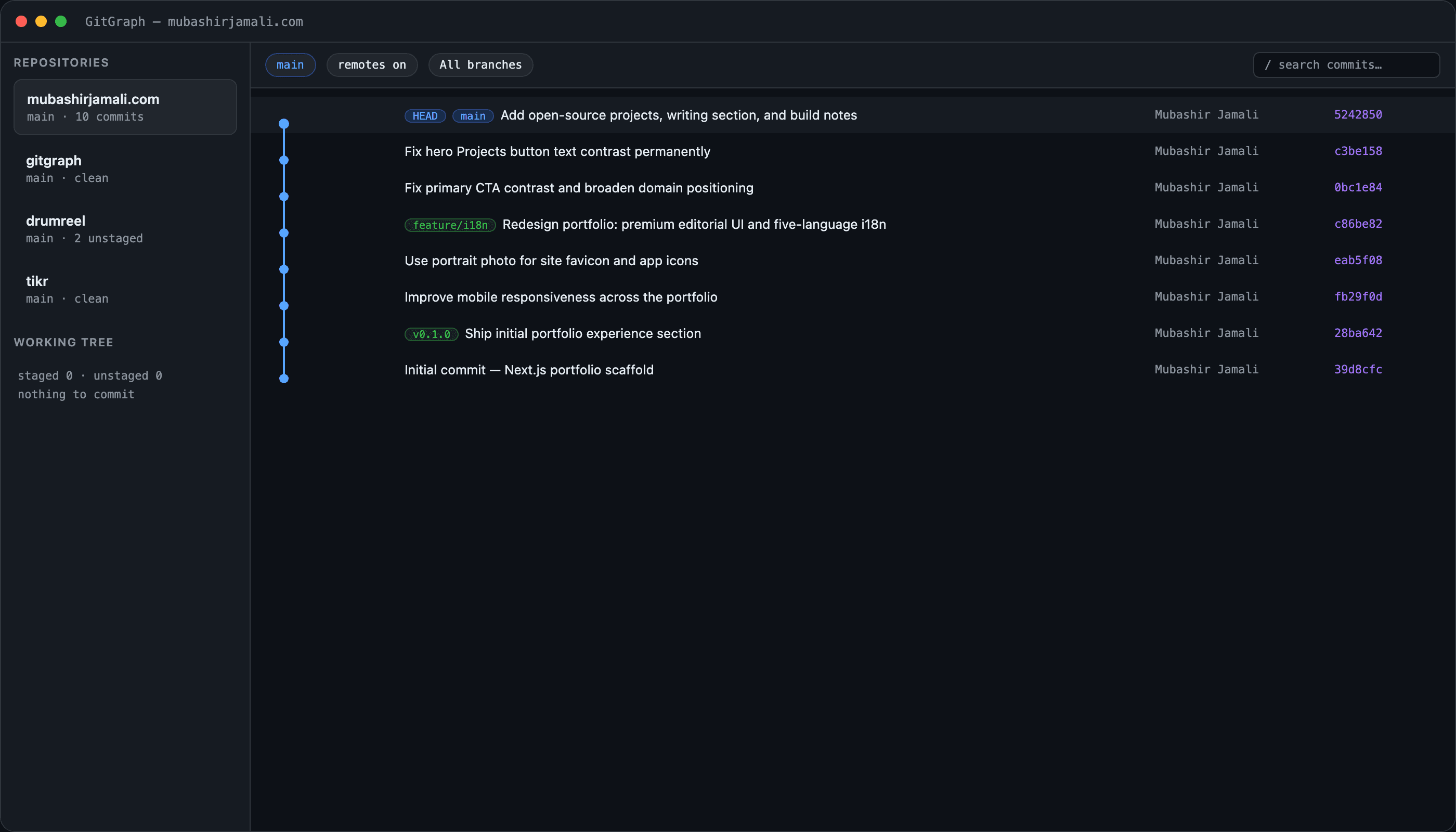This screenshot has height=832, width=1456.
Task: Click commit hash c3be158
Action: tap(1358, 151)
